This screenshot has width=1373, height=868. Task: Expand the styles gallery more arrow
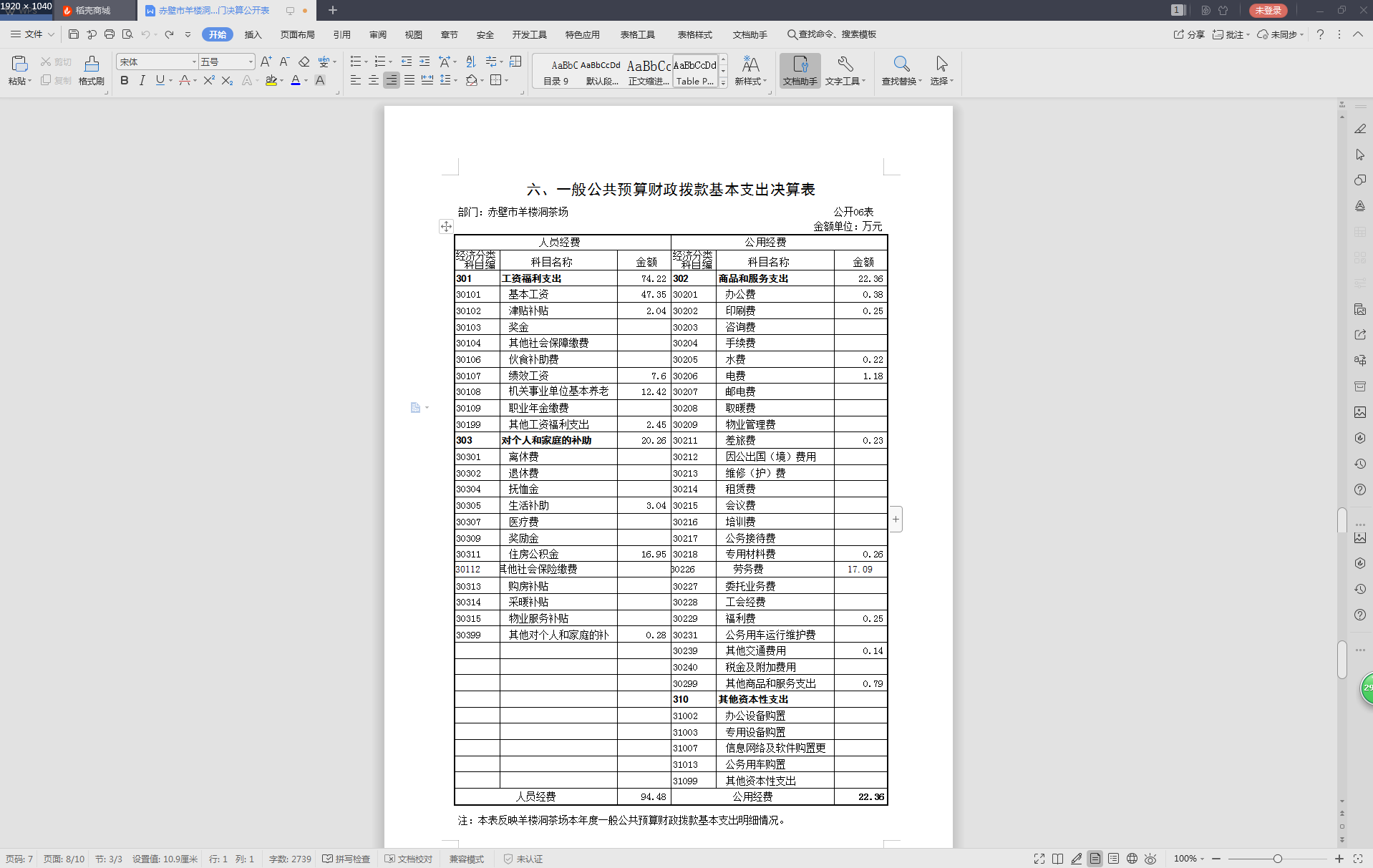tap(723, 83)
